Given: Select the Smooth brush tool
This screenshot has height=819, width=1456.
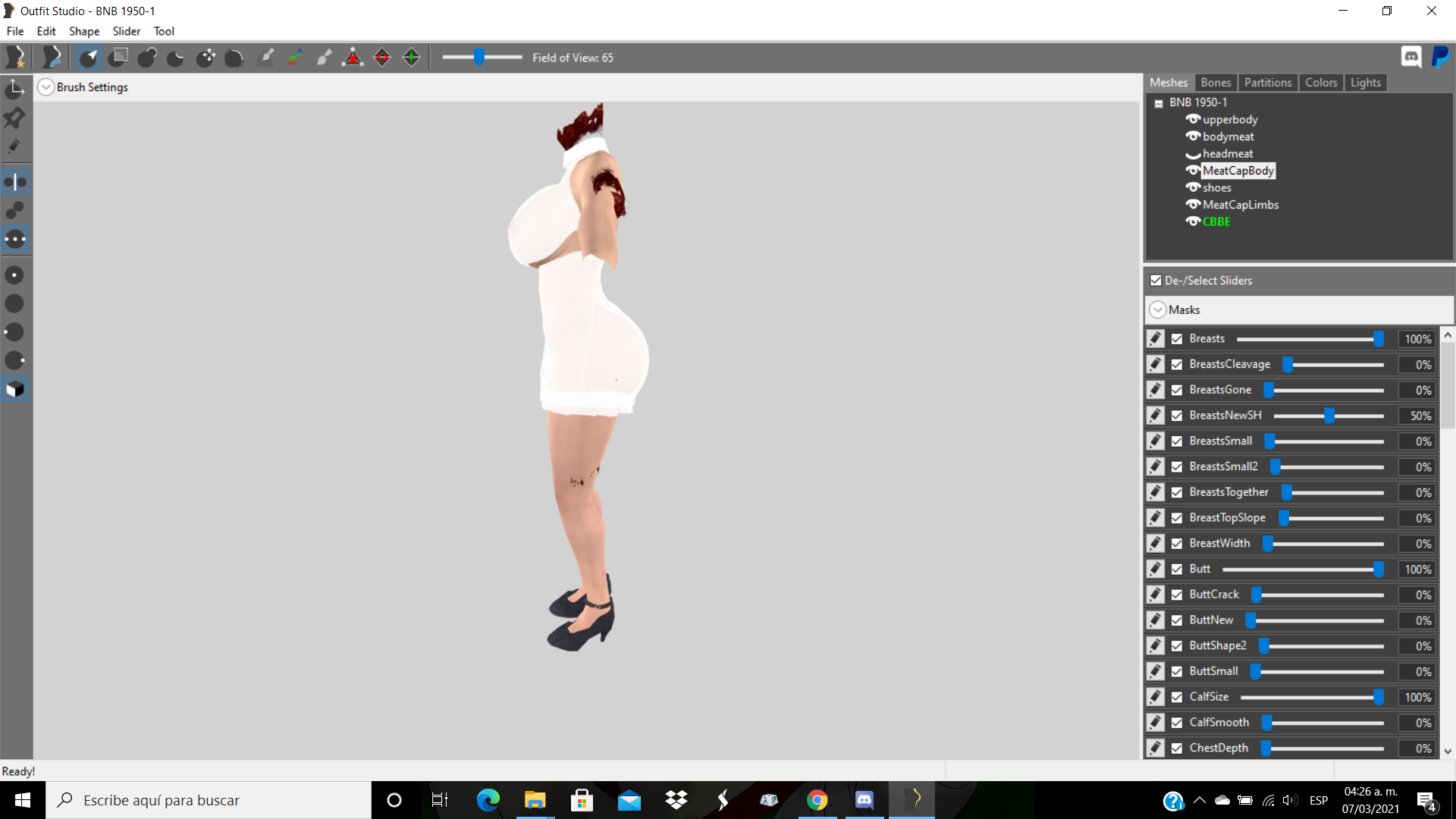Looking at the screenshot, I should tap(234, 58).
